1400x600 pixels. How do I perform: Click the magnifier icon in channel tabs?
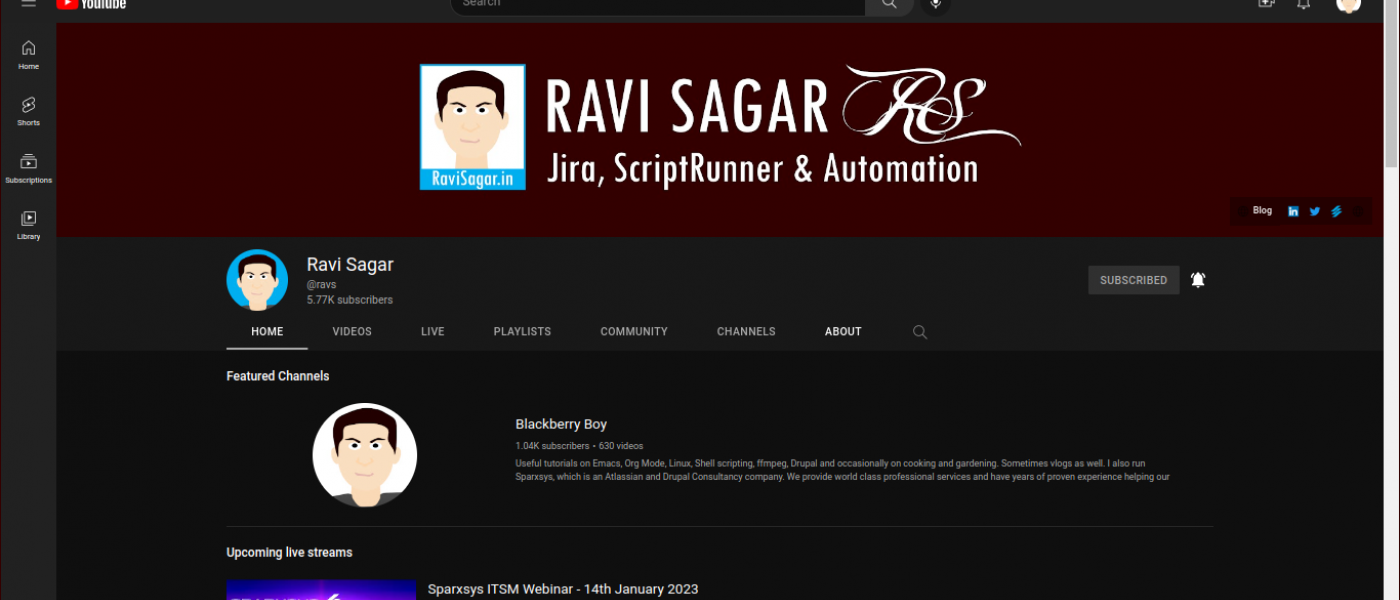point(919,332)
